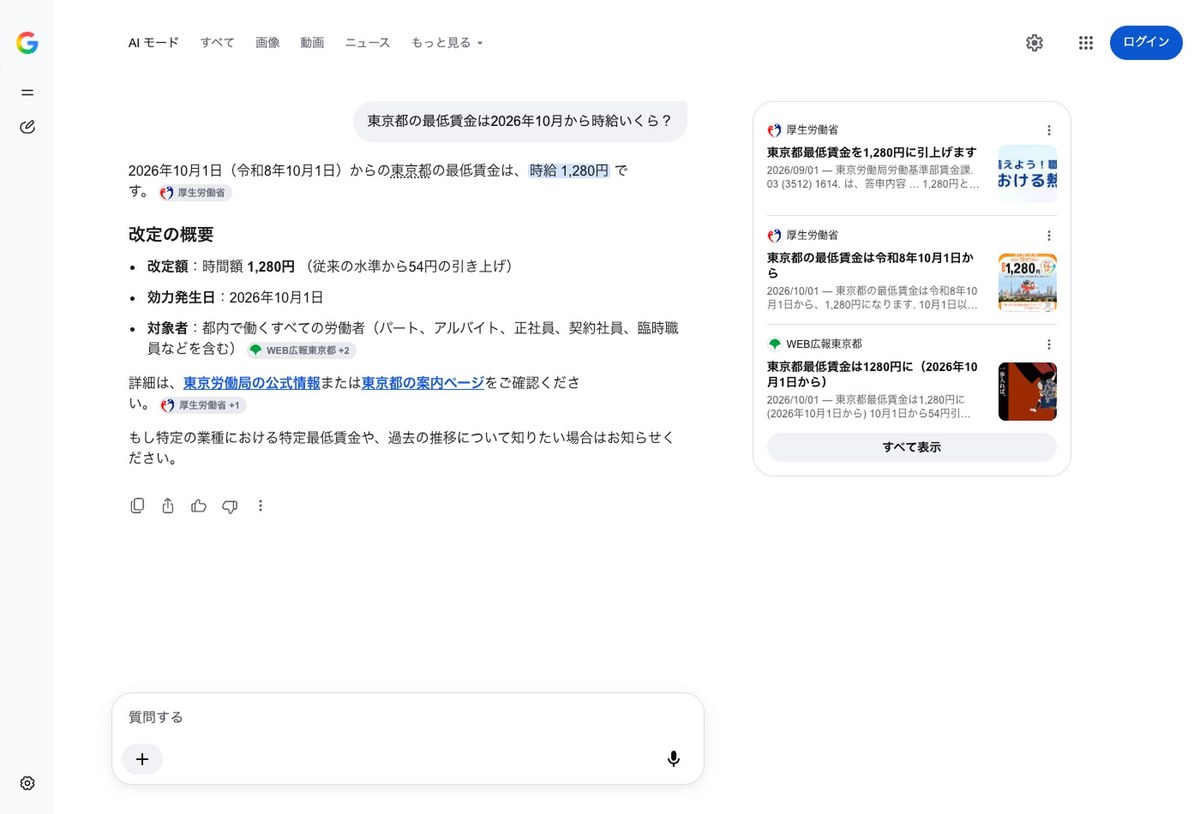Click the thumbs up icon
Viewport: 1200px width, 814px height.
[x=199, y=506]
